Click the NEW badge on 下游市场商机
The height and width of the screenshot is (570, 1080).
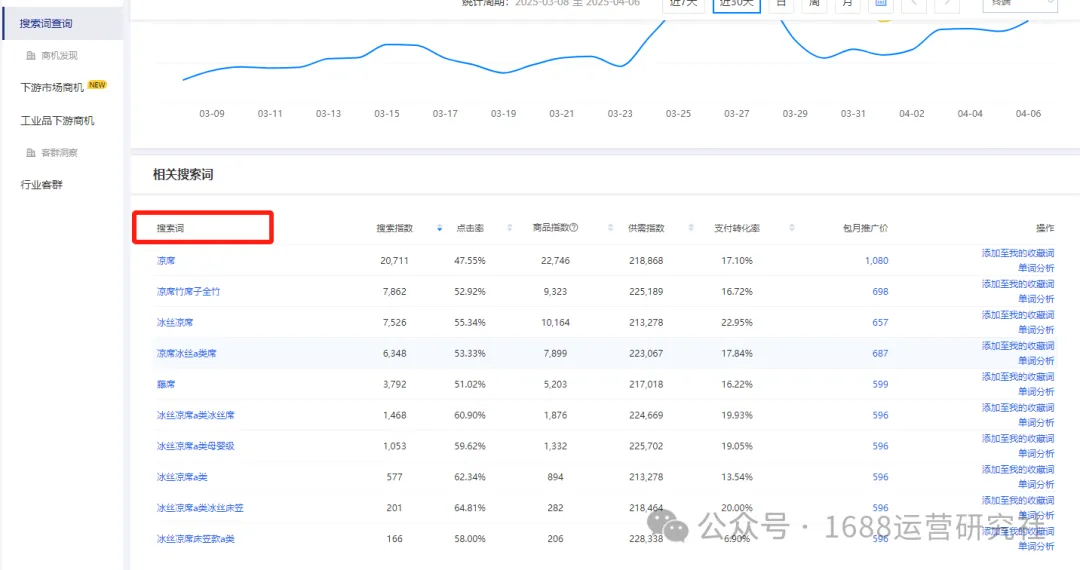click(97, 85)
